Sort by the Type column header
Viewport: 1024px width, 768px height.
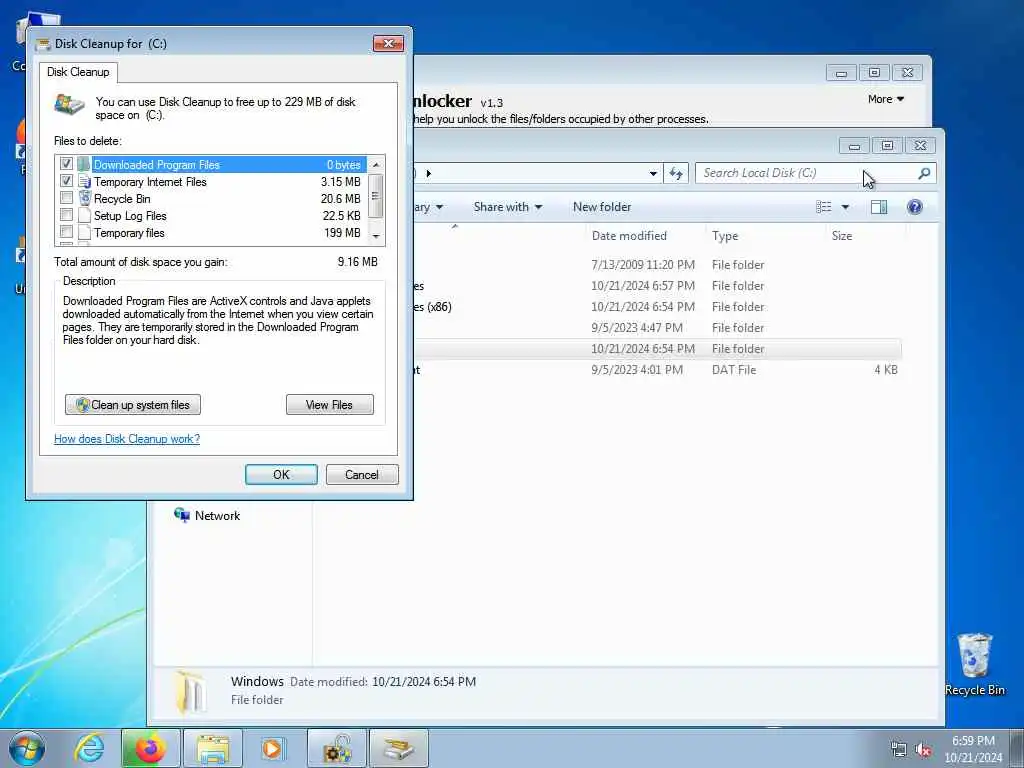(725, 236)
